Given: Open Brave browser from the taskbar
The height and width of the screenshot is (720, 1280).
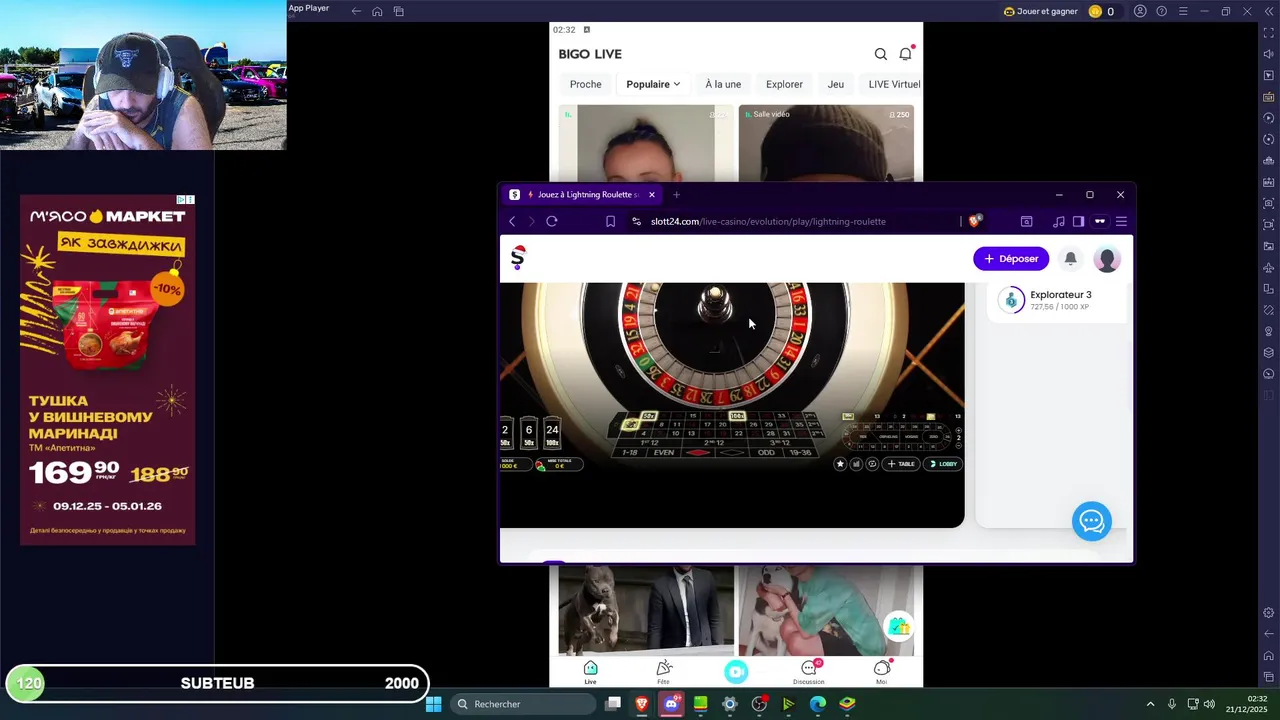Looking at the screenshot, I should [642, 704].
